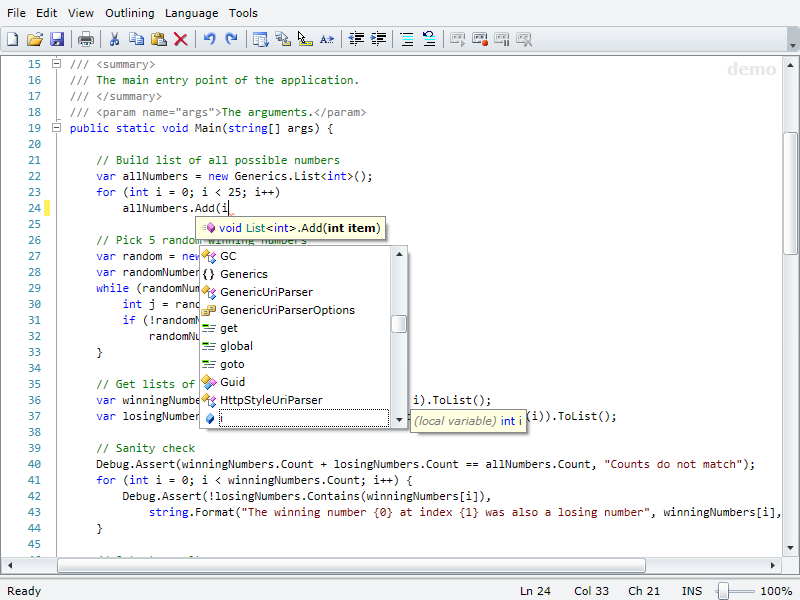The height and width of the screenshot is (600, 800).
Task: Open the toolbar overflow options arrow
Action: pos(792,45)
